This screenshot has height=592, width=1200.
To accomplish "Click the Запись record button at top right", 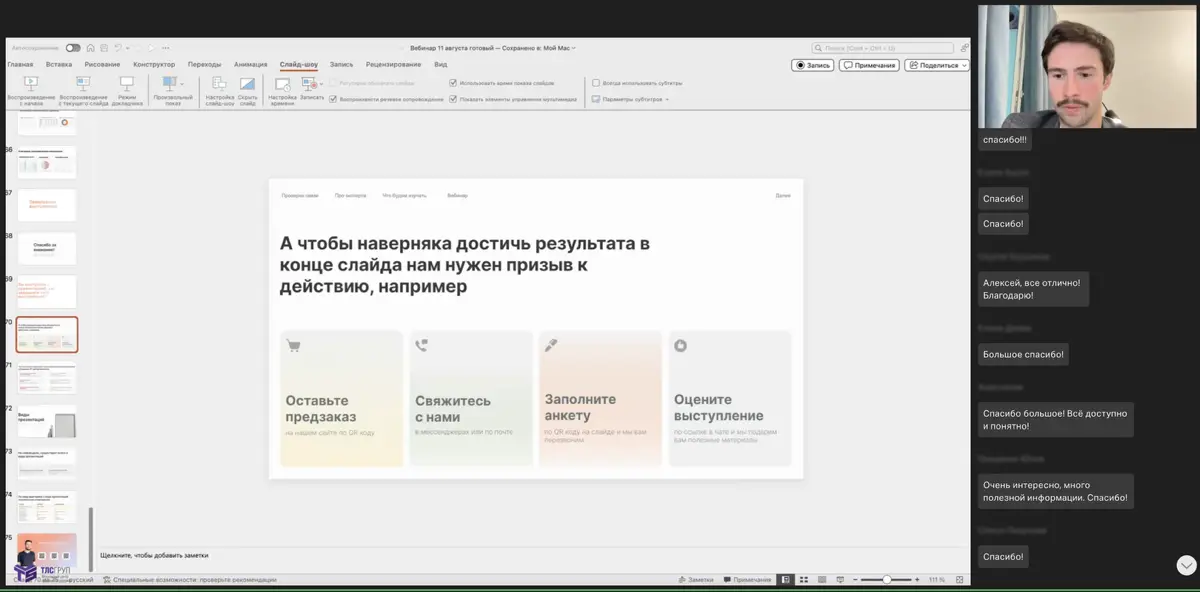I will coord(812,65).
